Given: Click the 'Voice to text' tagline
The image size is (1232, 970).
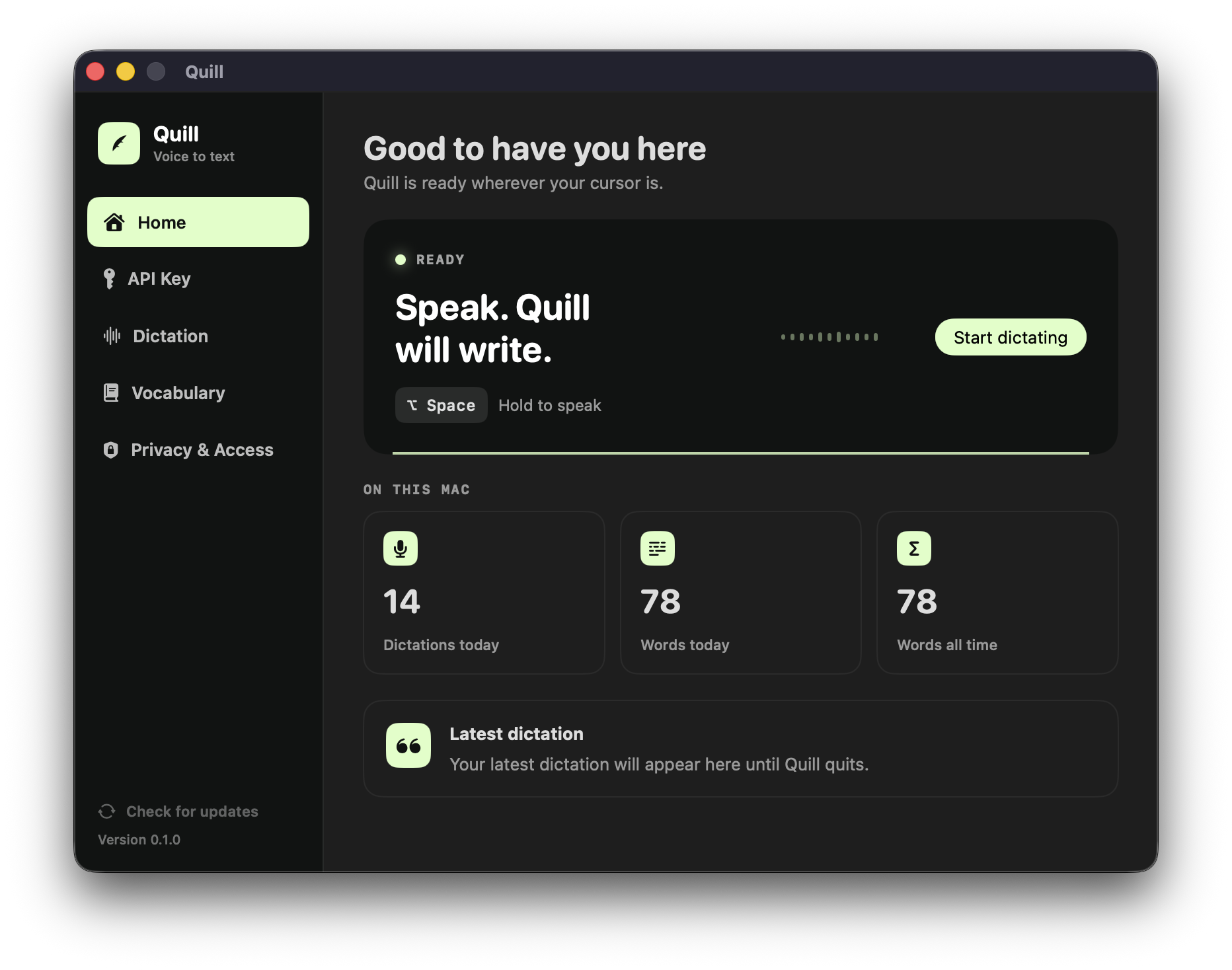Looking at the screenshot, I should point(194,157).
